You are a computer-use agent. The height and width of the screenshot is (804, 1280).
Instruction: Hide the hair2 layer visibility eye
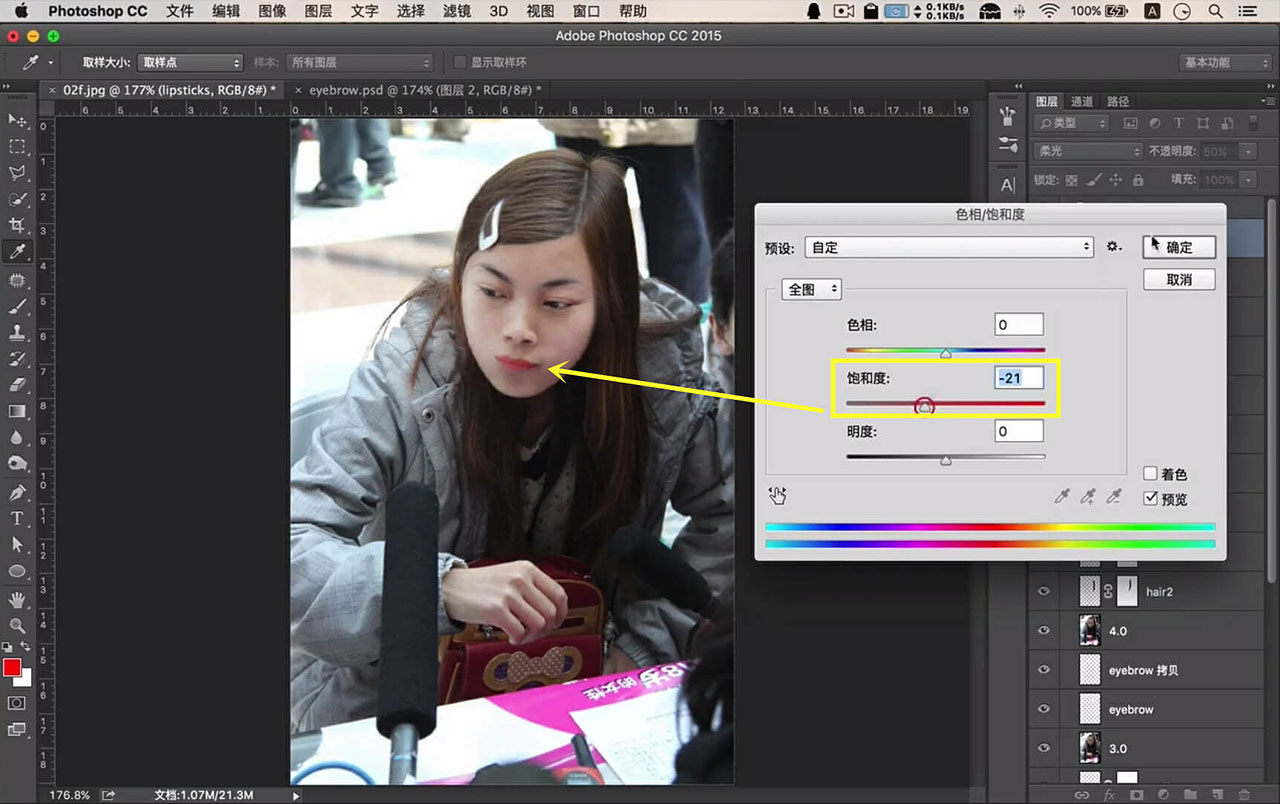click(1044, 591)
